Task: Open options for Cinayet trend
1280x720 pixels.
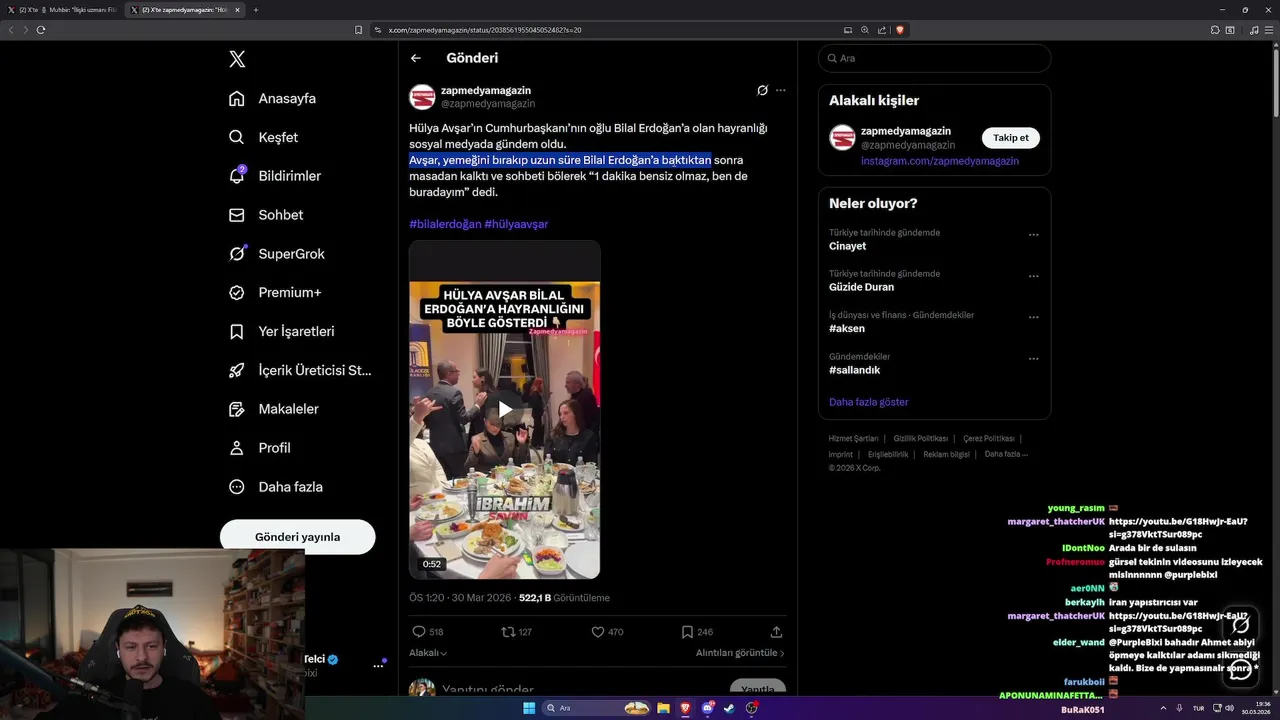Action: tap(1034, 236)
